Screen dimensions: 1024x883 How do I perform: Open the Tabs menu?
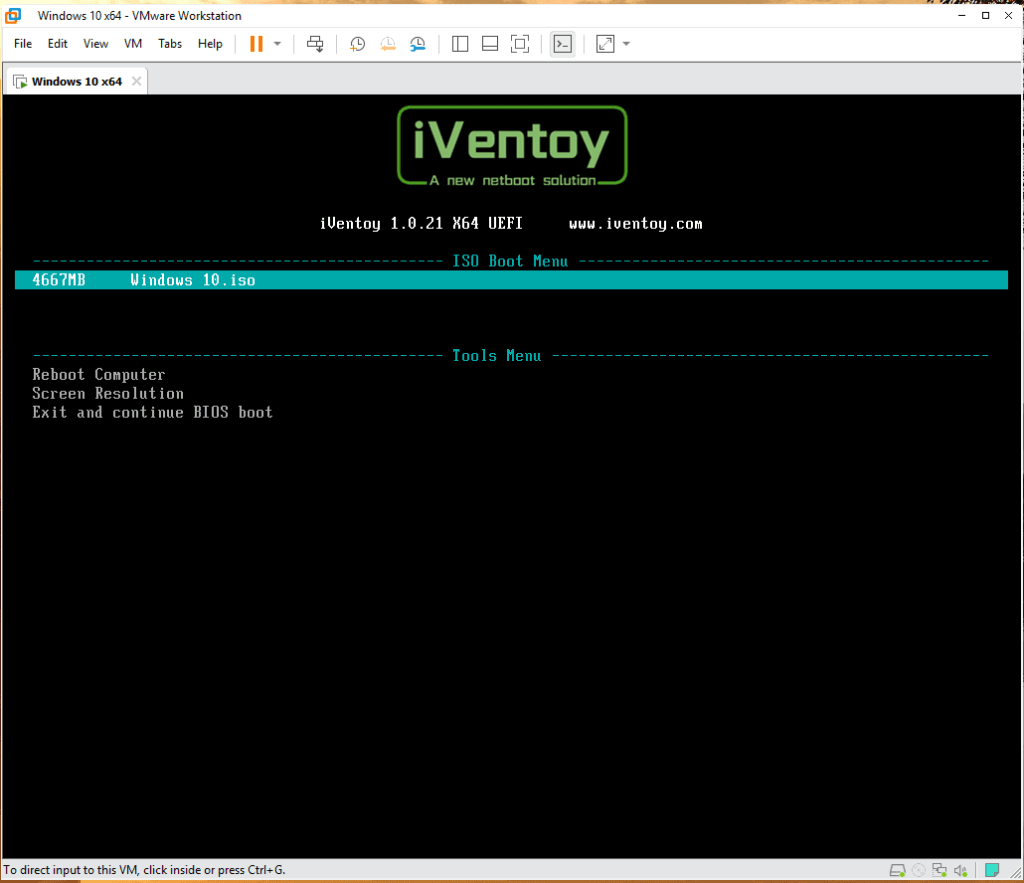pyautogui.click(x=170, y=44)
